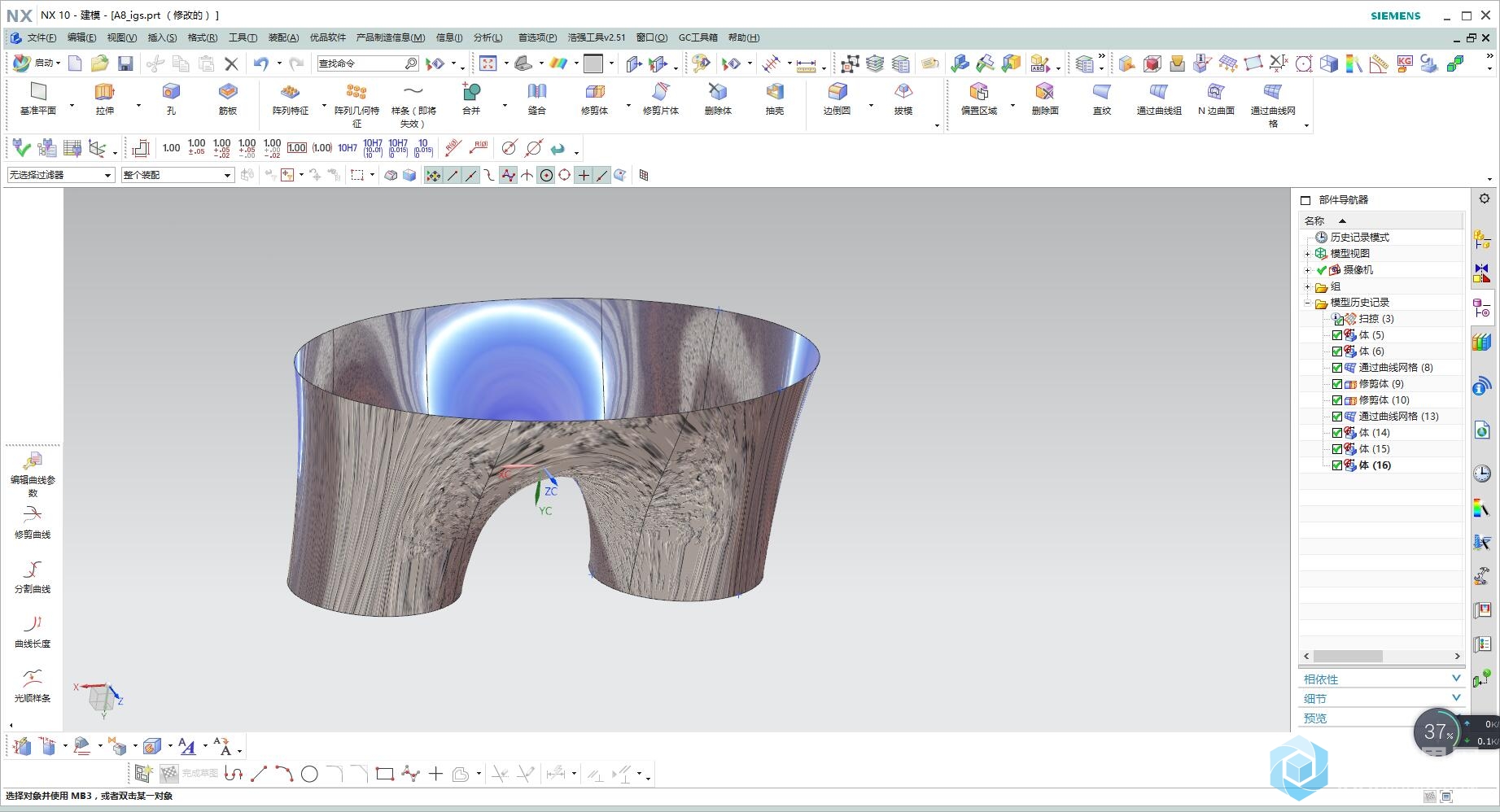This screenshot has height=812, width=1500.
Task: Toggle checkbox for 体 (16) feature
Action: 1336,465
